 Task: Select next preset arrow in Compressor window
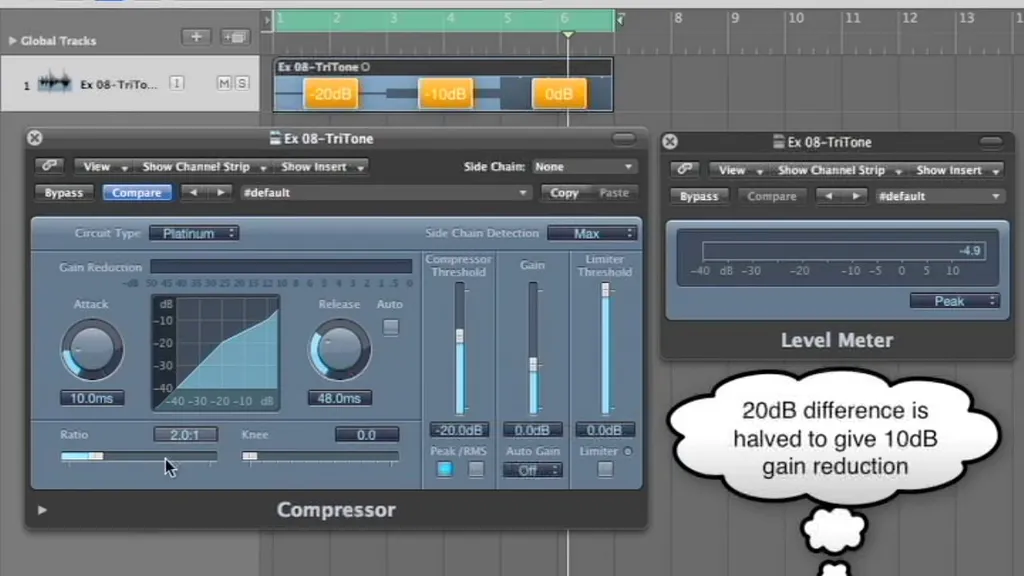[220, 192]
